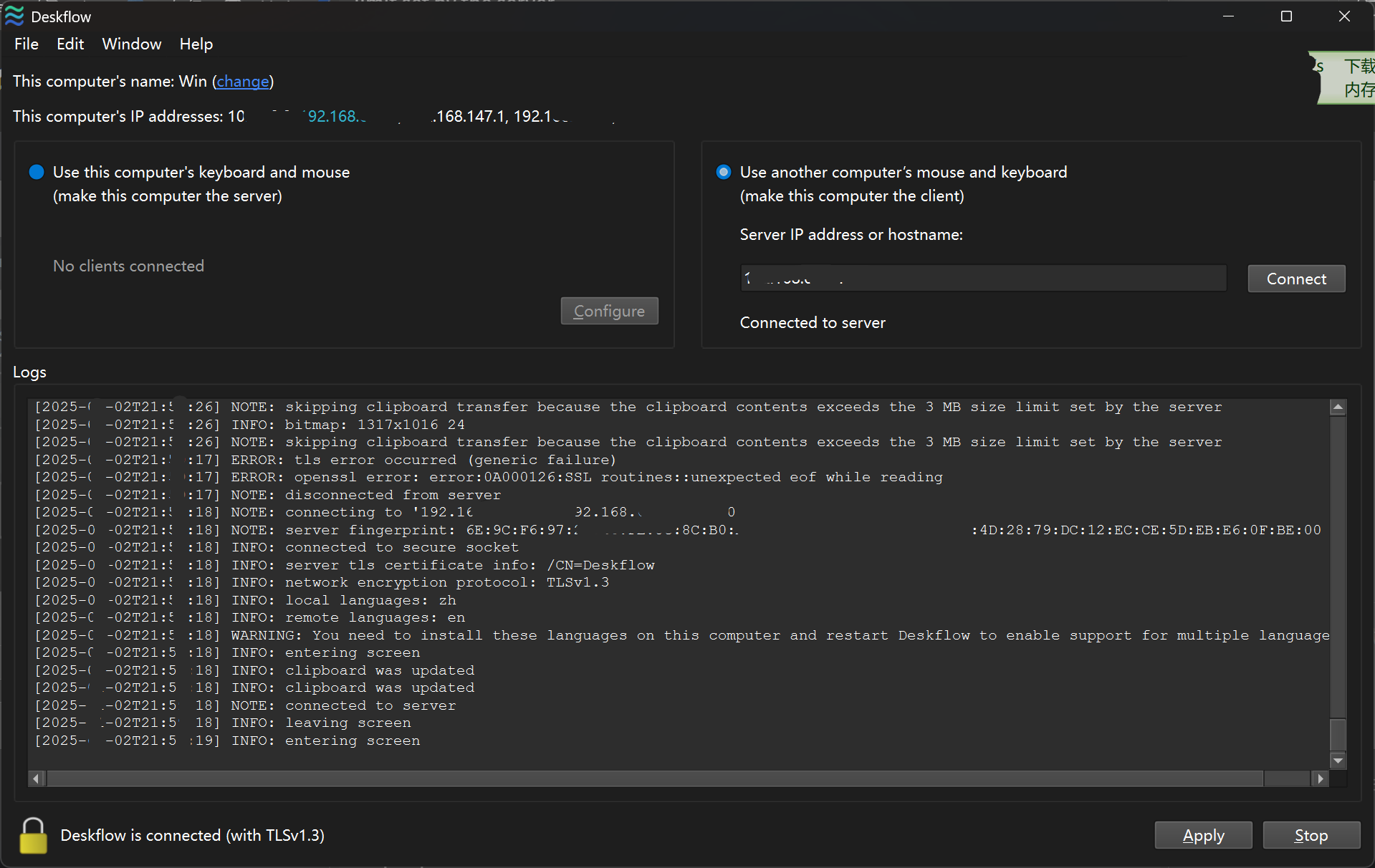Click the Configure button

pyautogui.click(x=609, y=311)
